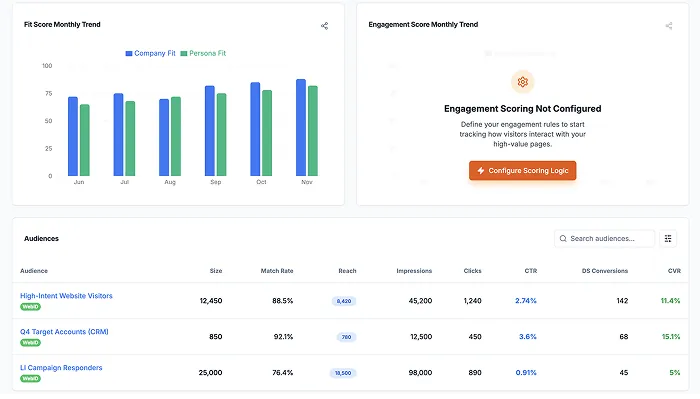
Task: Open the audiences column settings icon
Action: [x=668, y=238]
